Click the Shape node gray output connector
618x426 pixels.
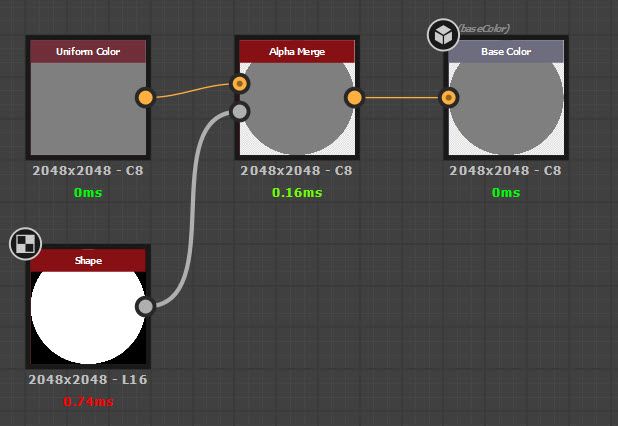pyautogui.click(x=145, y=306)
